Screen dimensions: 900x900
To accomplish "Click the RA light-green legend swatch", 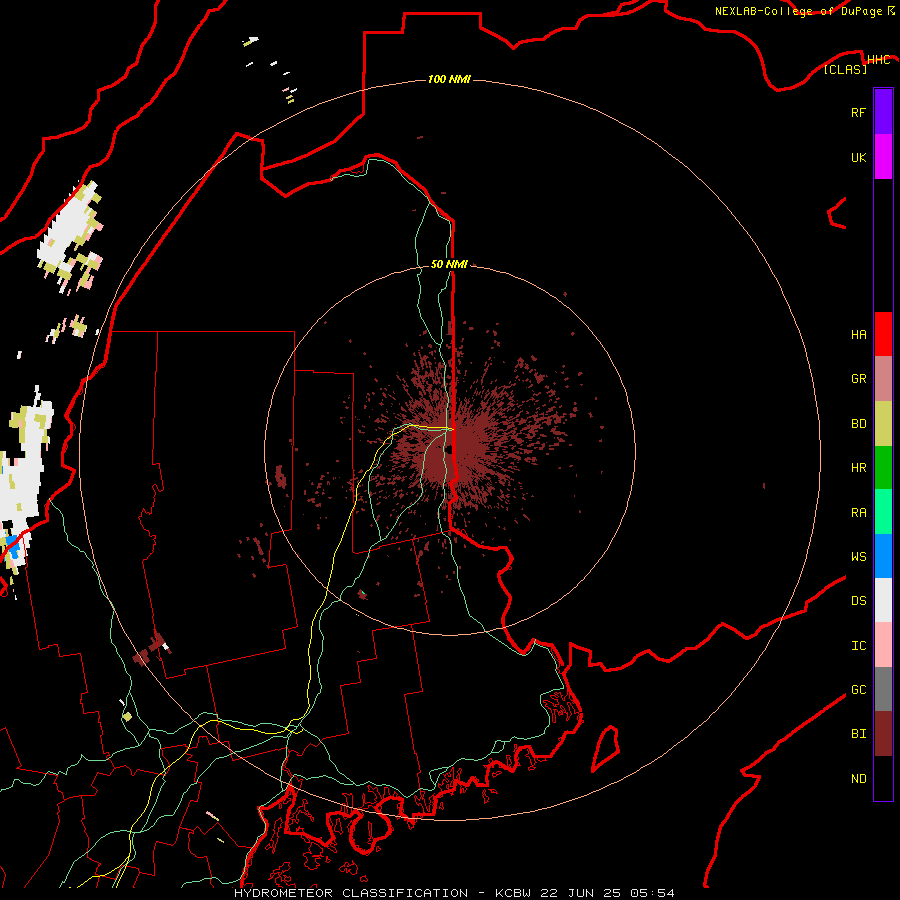I will click(883, 512).
